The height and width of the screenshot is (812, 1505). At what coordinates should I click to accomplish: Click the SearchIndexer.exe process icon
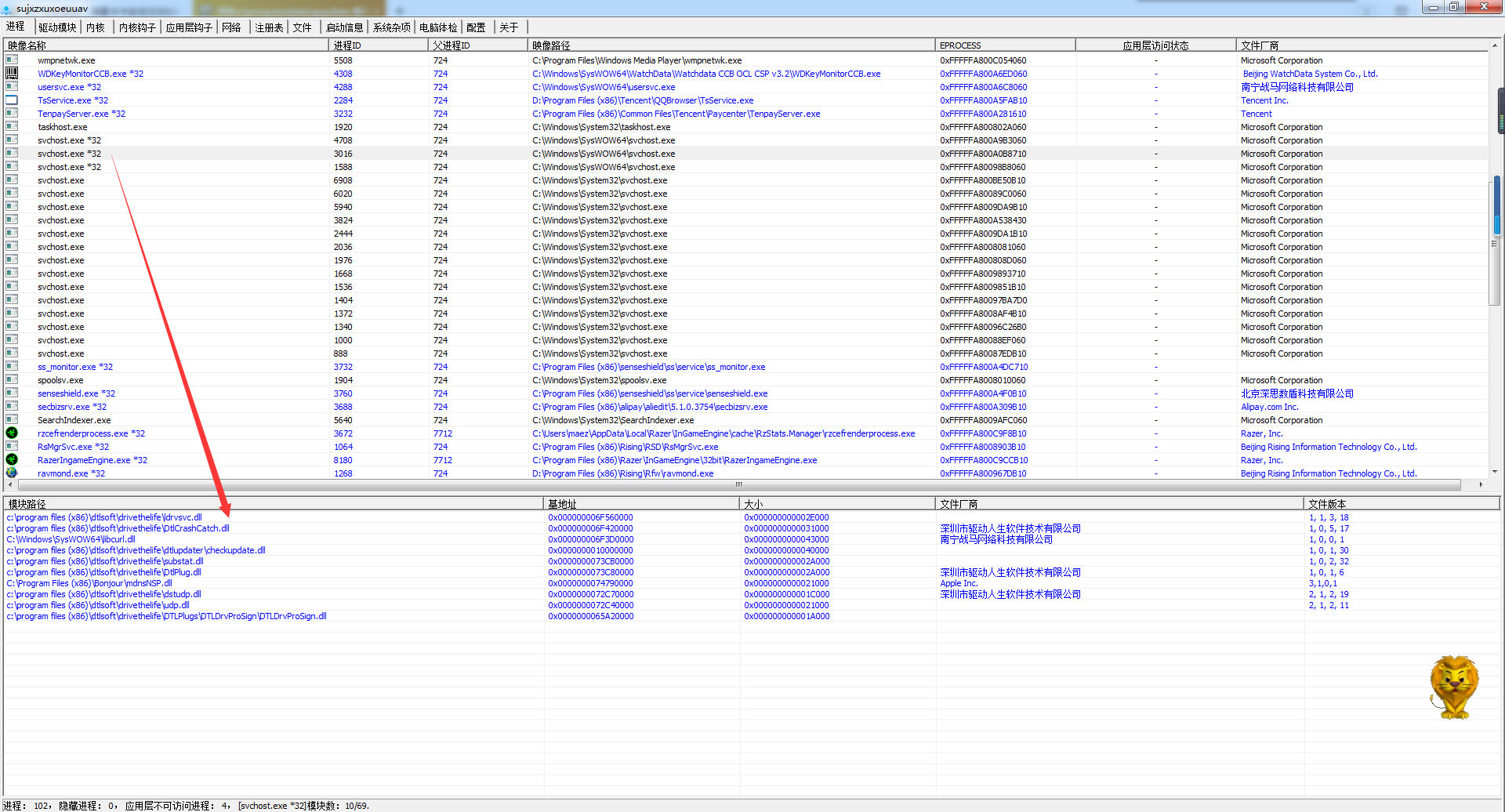[12, 420]
